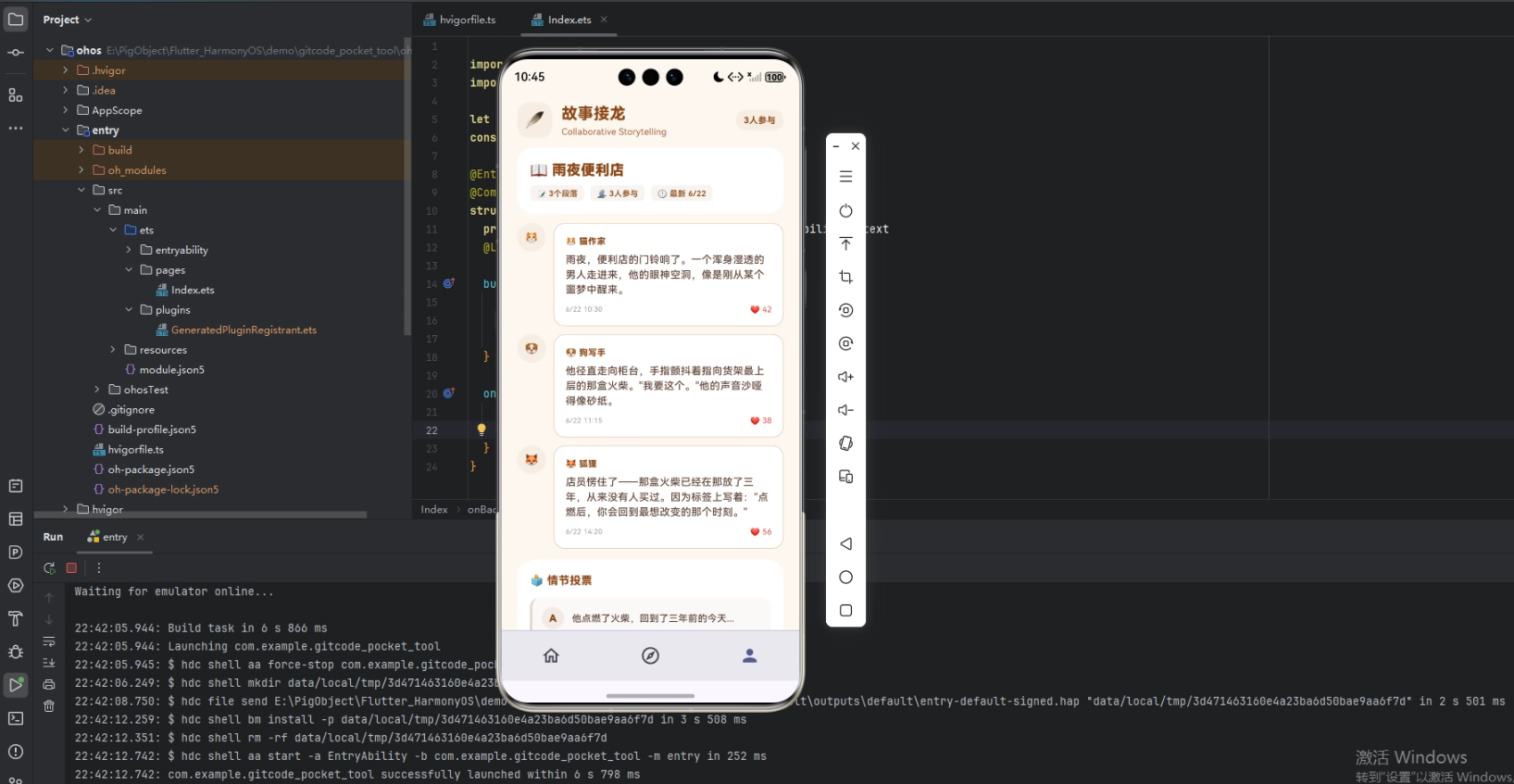Click the emulator multi-screen icon
1514x784 pixels.
[845, 477]
